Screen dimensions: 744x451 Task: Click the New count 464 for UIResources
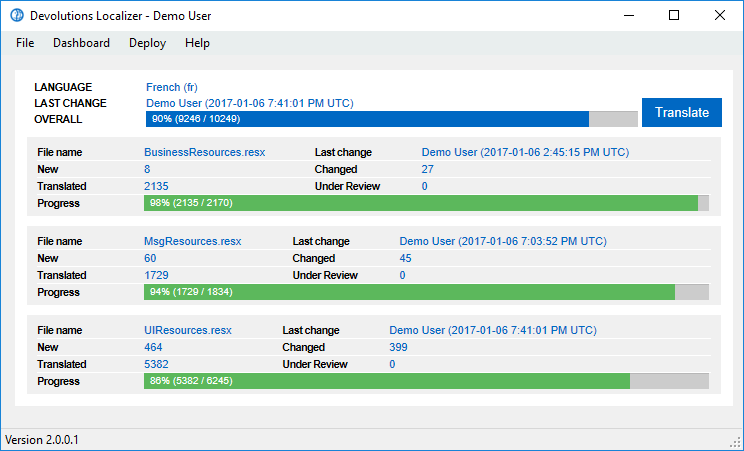click(x=153, y=347)
